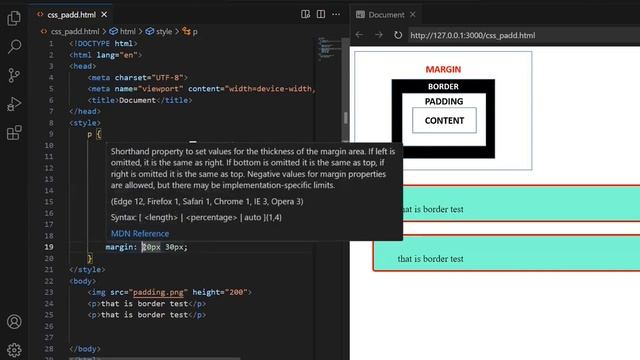
Task: Click the Document title text on line 6
Action: click(138, 100)
